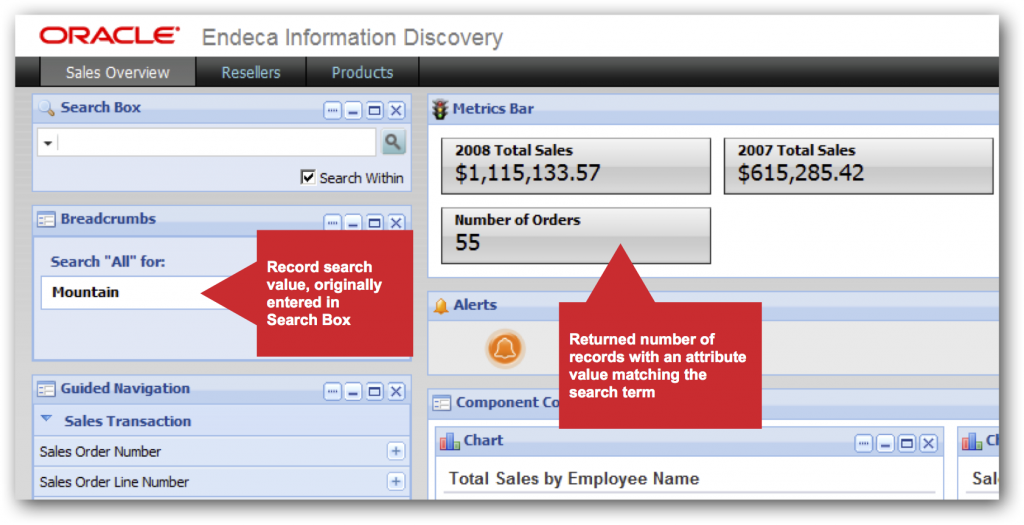Screen dimensions: 1024x525
Task: Toggle the Search Within checkbox
Action: (x=308, y=177)
